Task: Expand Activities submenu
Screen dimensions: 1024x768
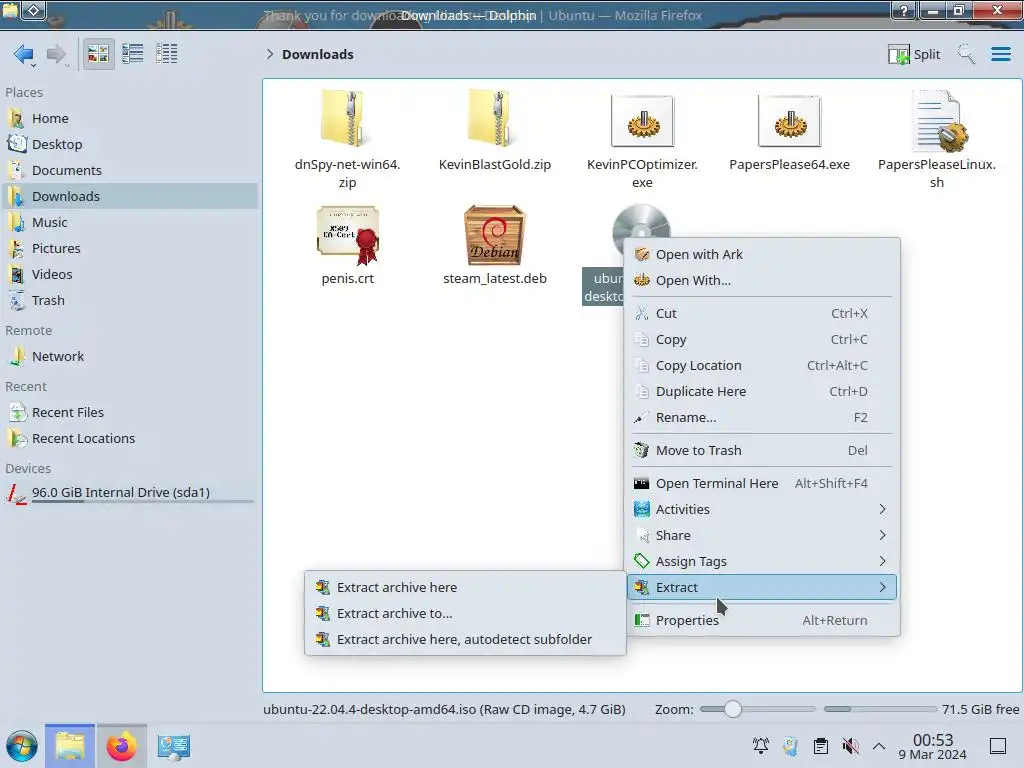Action: tap(762, 509)
